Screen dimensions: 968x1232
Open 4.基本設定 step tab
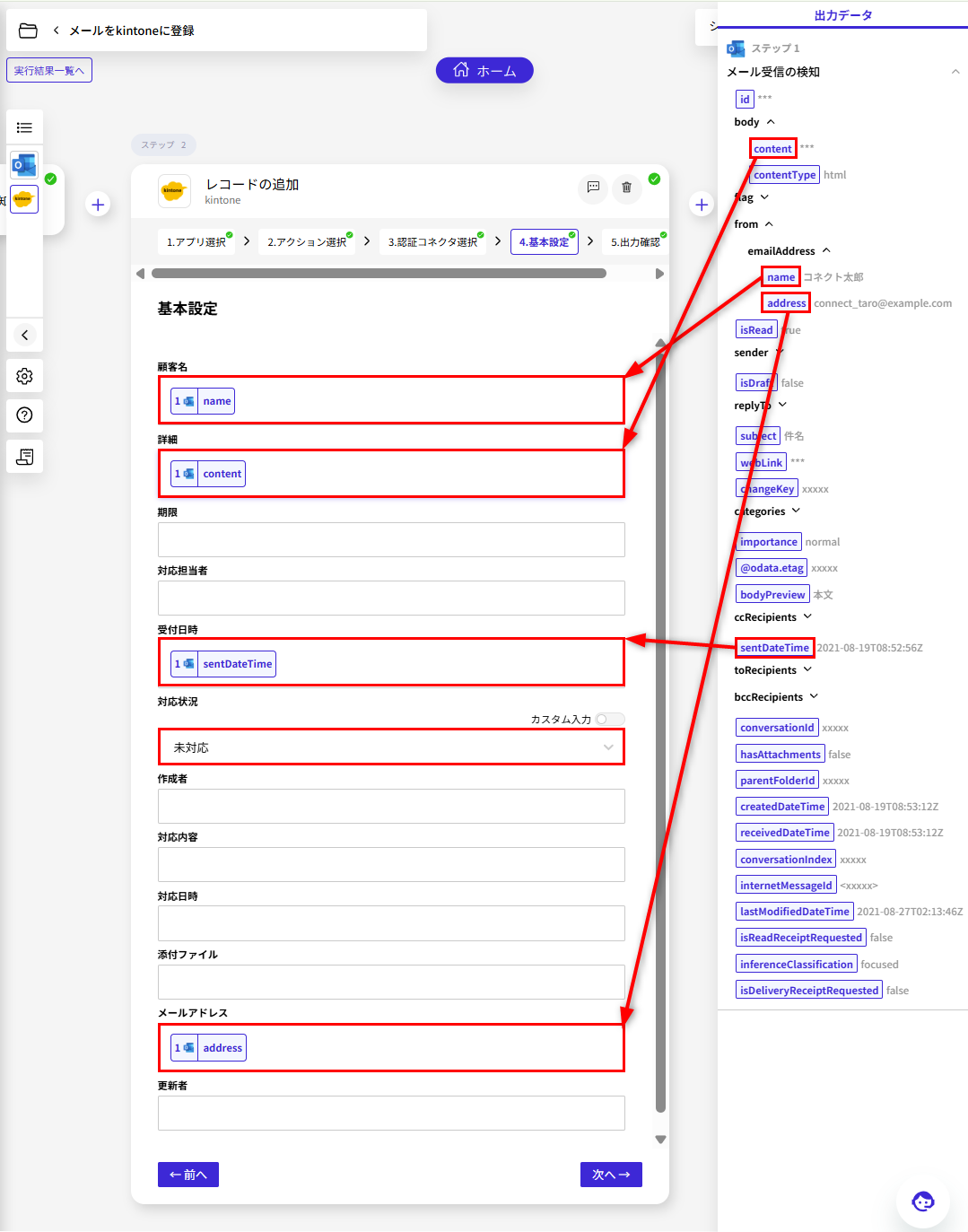coord(545,241)
